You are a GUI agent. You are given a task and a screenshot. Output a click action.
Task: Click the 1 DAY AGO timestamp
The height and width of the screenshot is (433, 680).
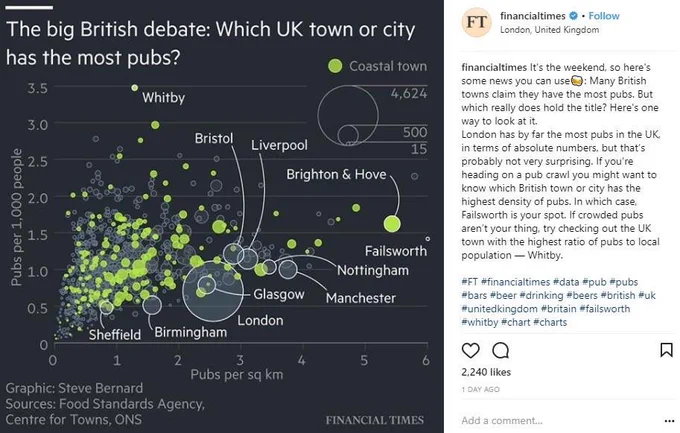click(481, 390)
